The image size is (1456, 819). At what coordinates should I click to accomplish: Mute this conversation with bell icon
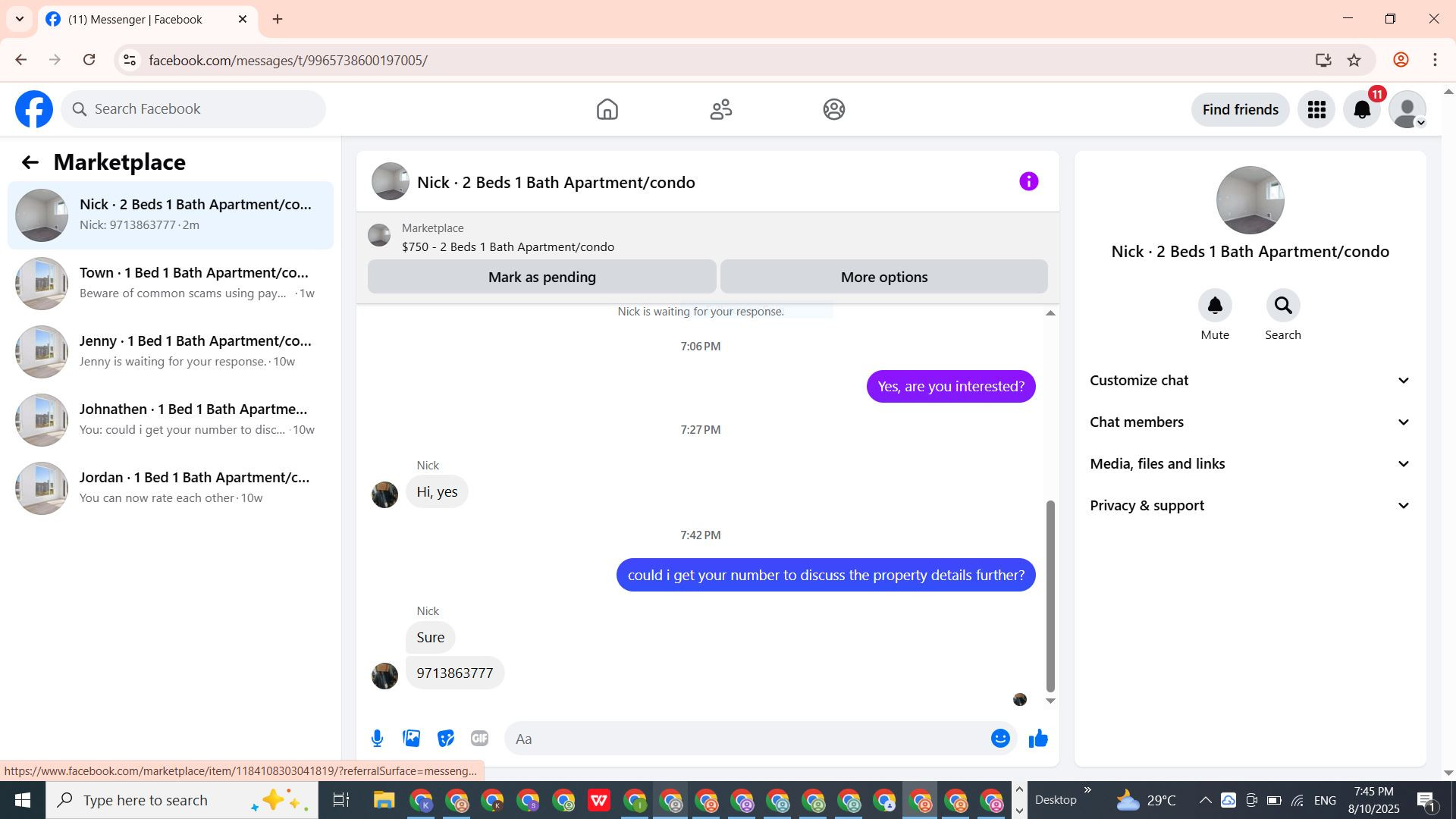point(1214,306)
